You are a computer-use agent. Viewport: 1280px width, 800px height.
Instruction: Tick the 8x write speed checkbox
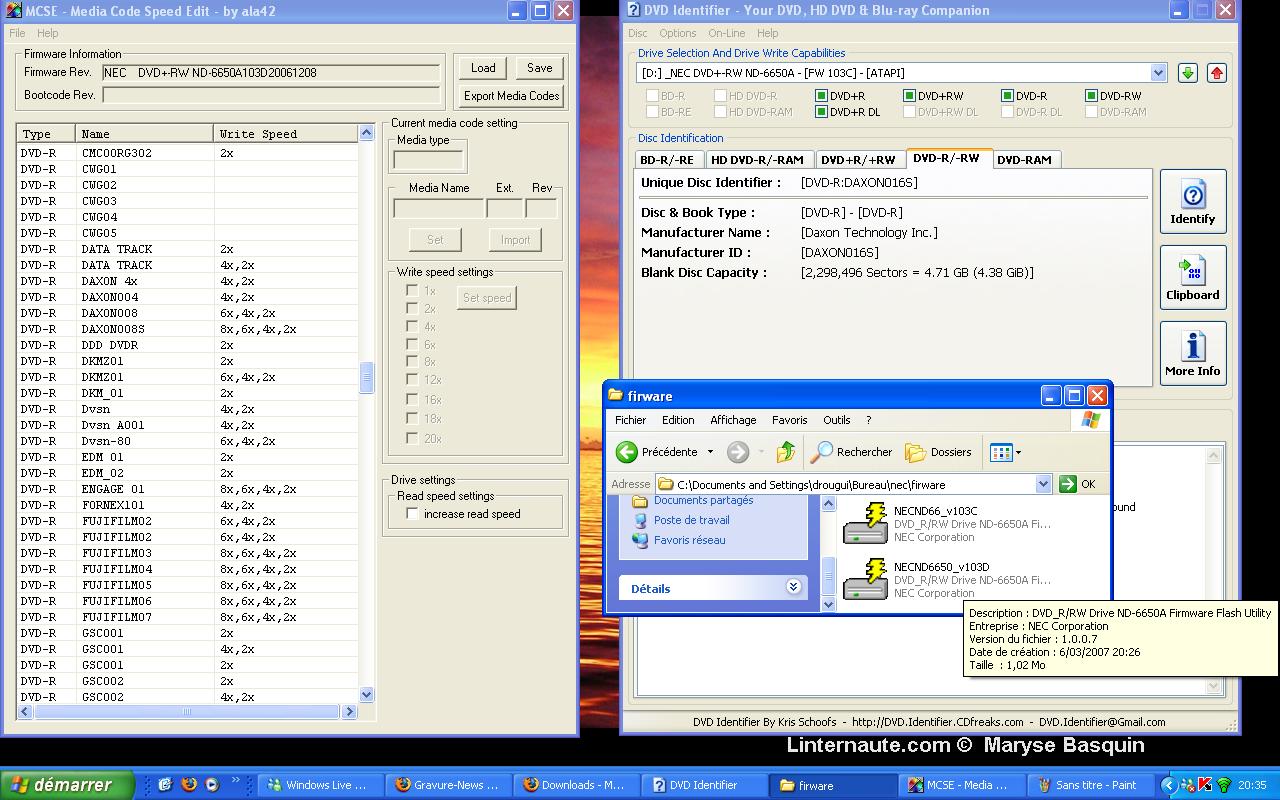[412, 362]
